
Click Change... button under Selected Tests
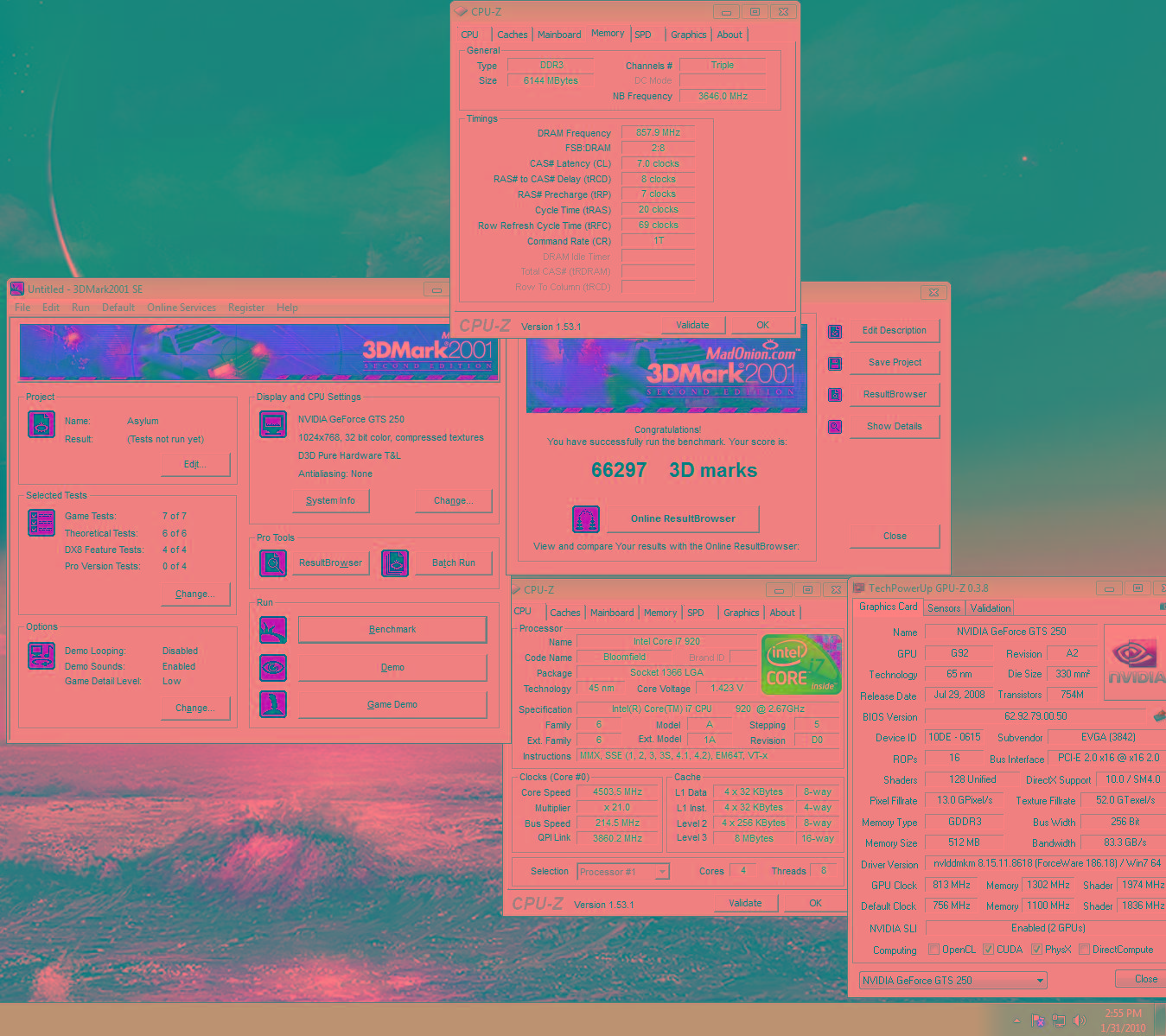point(195,594)
